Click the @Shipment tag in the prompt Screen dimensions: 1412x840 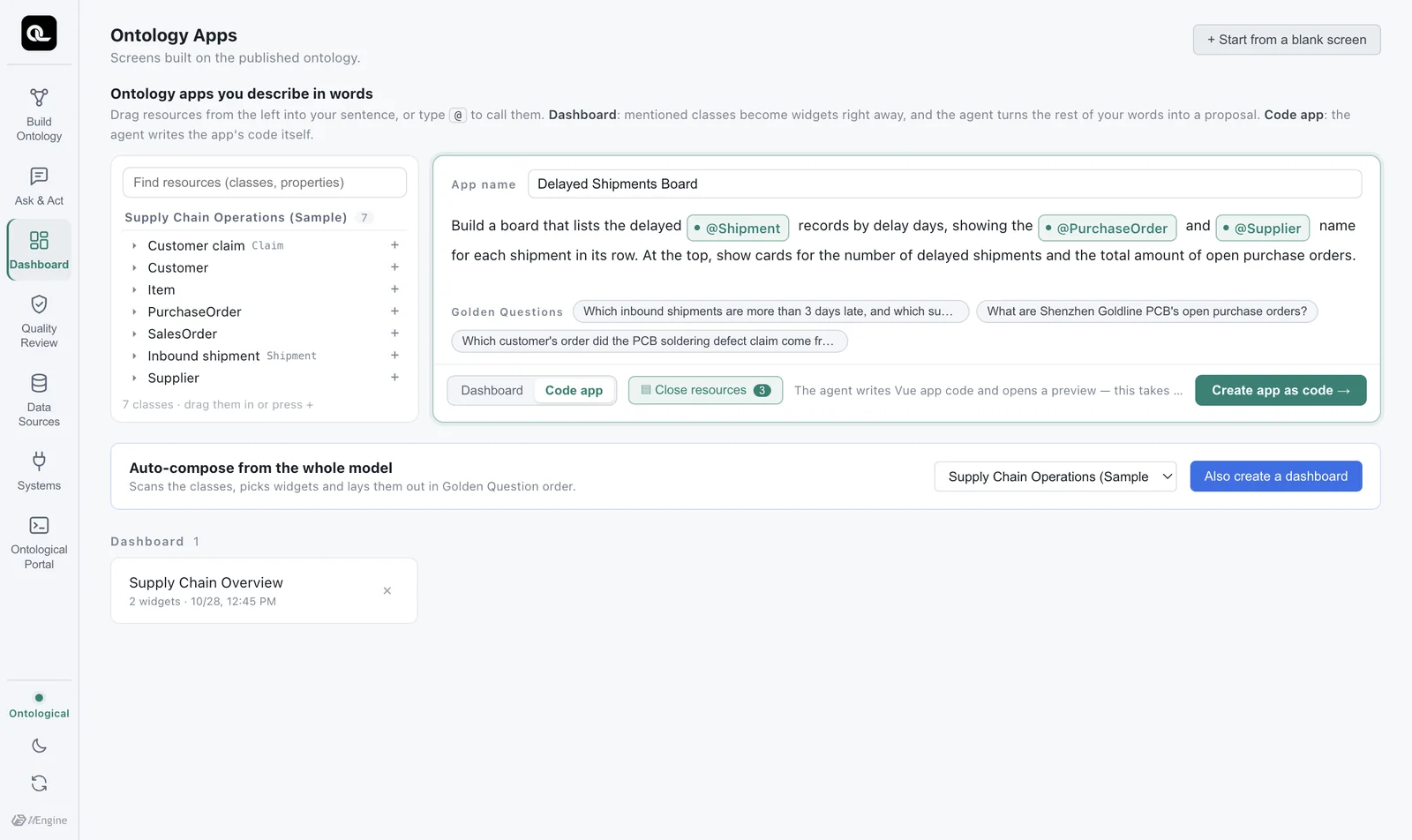pyautogui.click(x=738, y=228)
